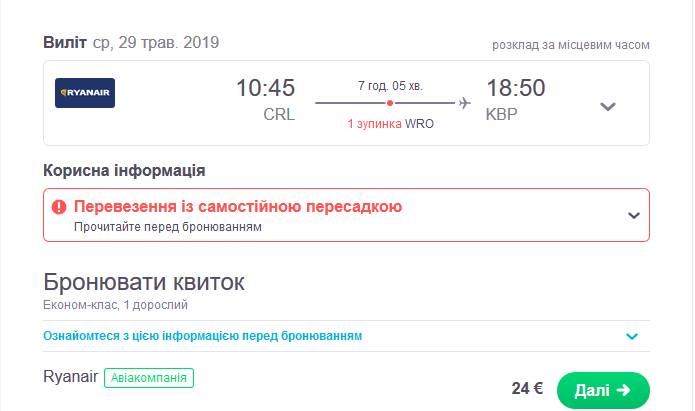
Task: Click the airplane icon on route line
Action: [464, 102]
